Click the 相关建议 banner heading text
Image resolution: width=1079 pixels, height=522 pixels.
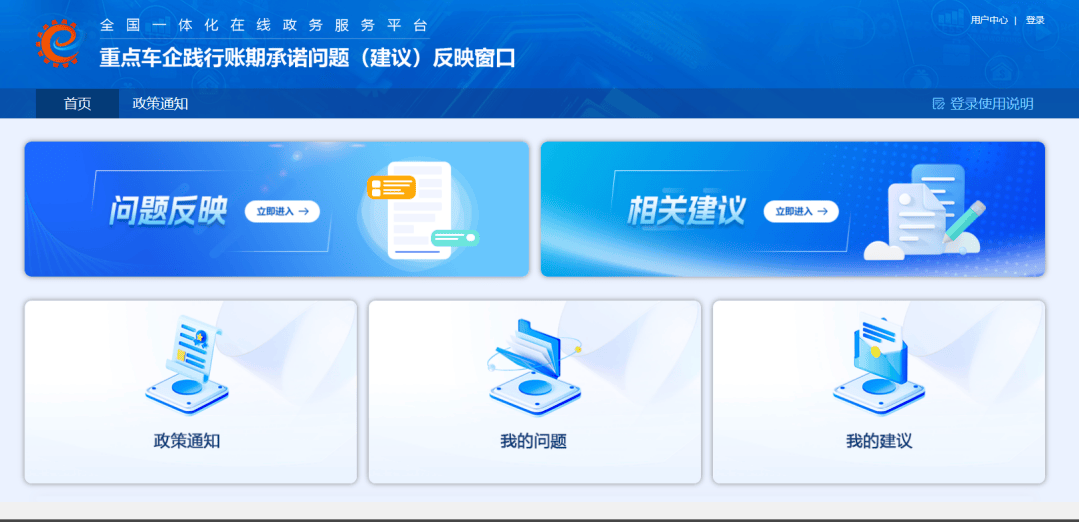click(686, 211)
